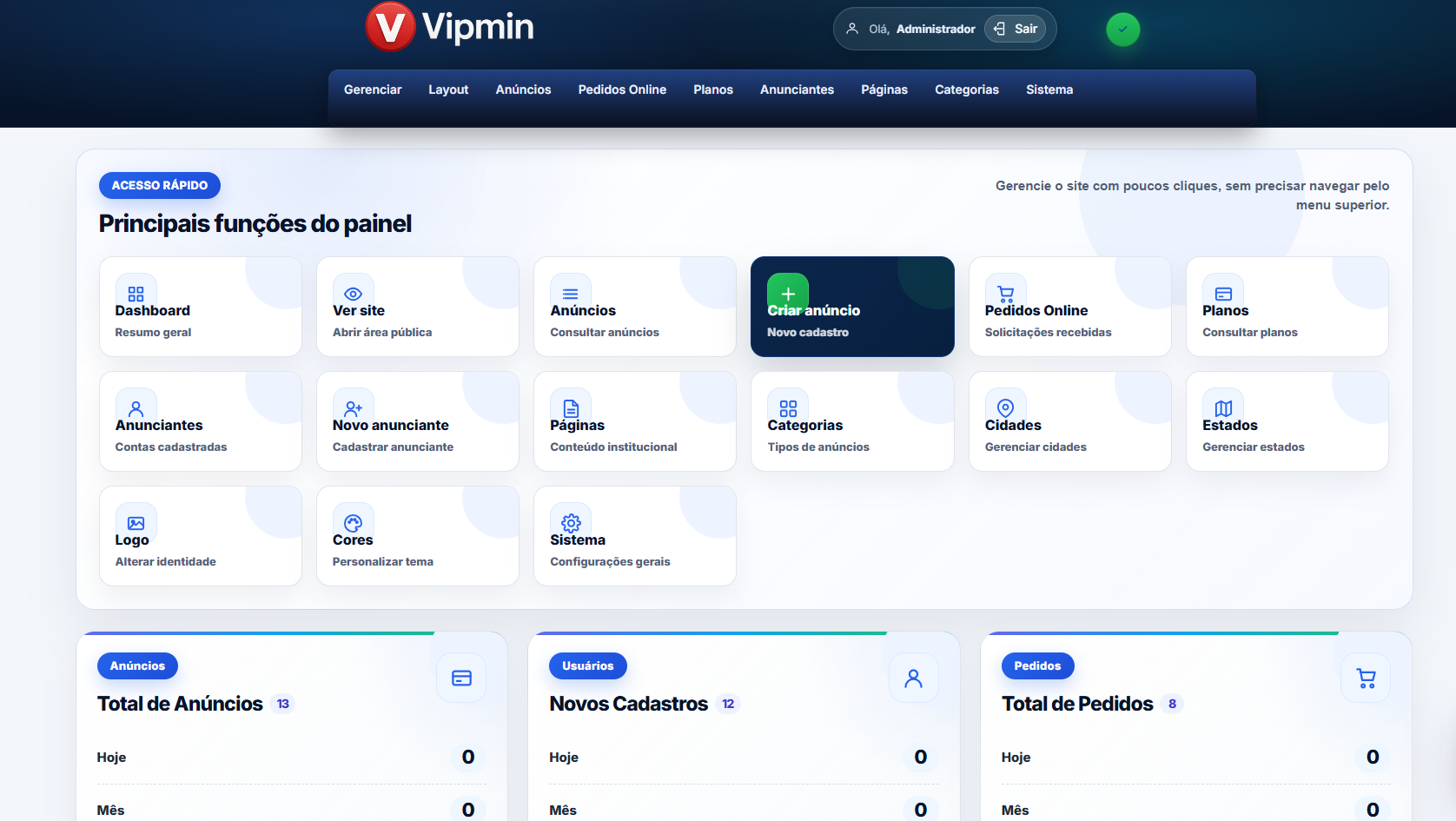This screenshot has height=821, width=1456.
Task: Open the Gerenciar menu
Action: 373,89
